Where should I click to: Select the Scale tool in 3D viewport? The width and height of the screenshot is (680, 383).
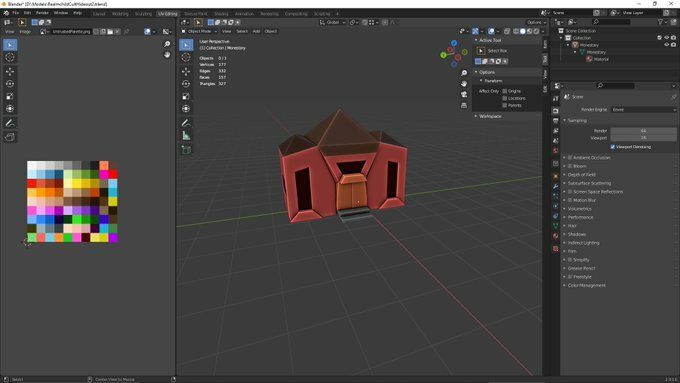point(186,96)
